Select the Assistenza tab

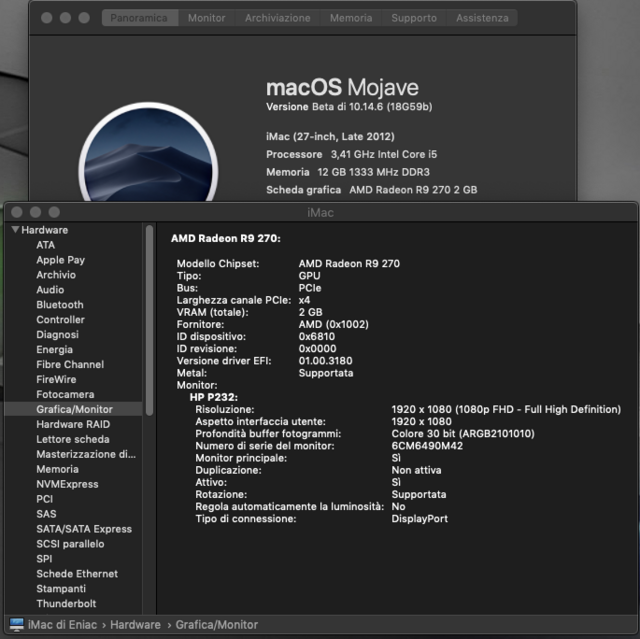482,18
